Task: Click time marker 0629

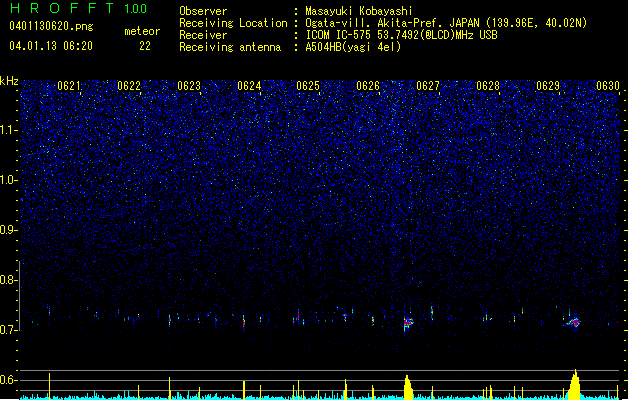Action: [x=548, y=86]
